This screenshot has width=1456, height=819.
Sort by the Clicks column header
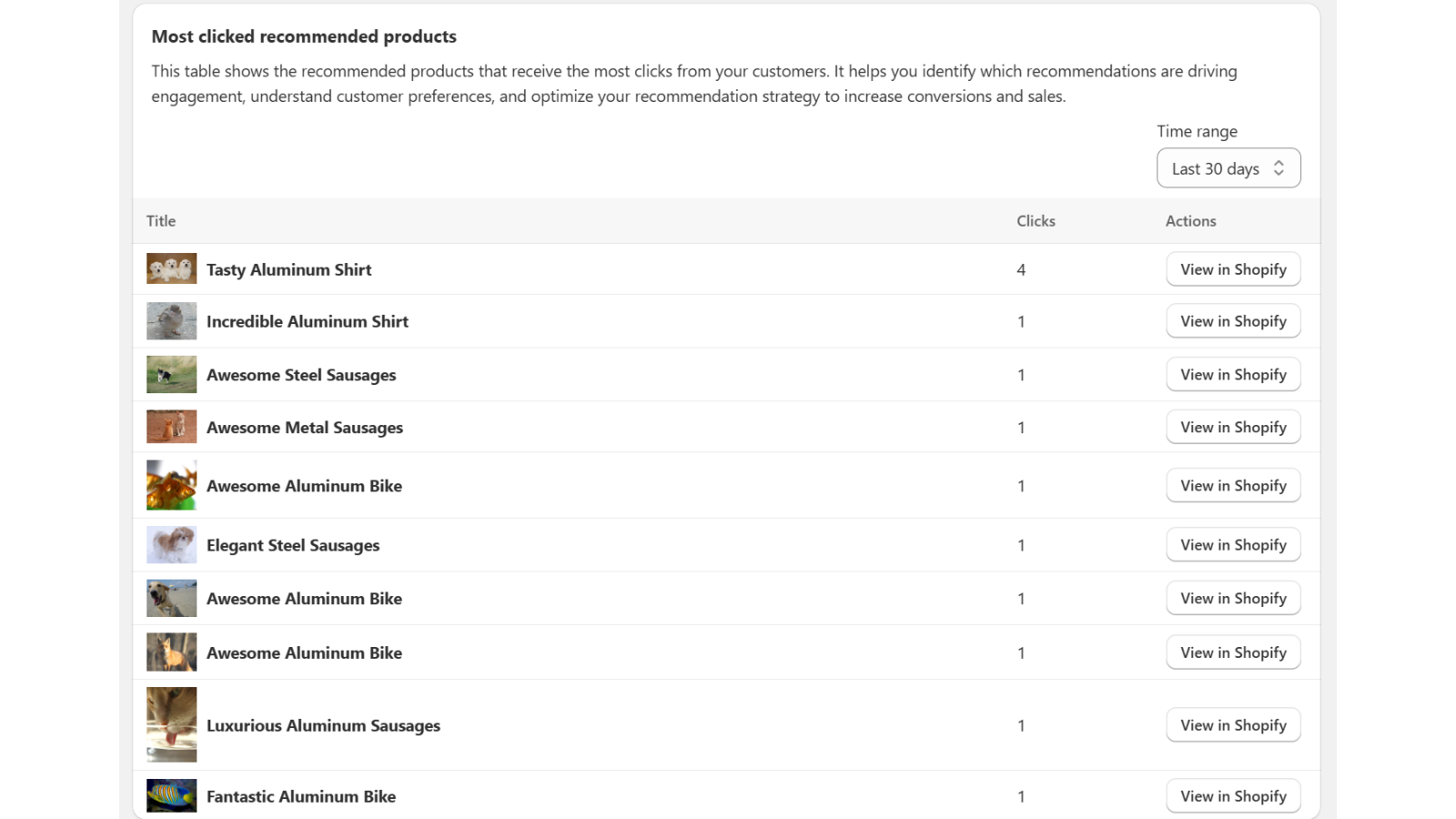tap(1036, 220)
